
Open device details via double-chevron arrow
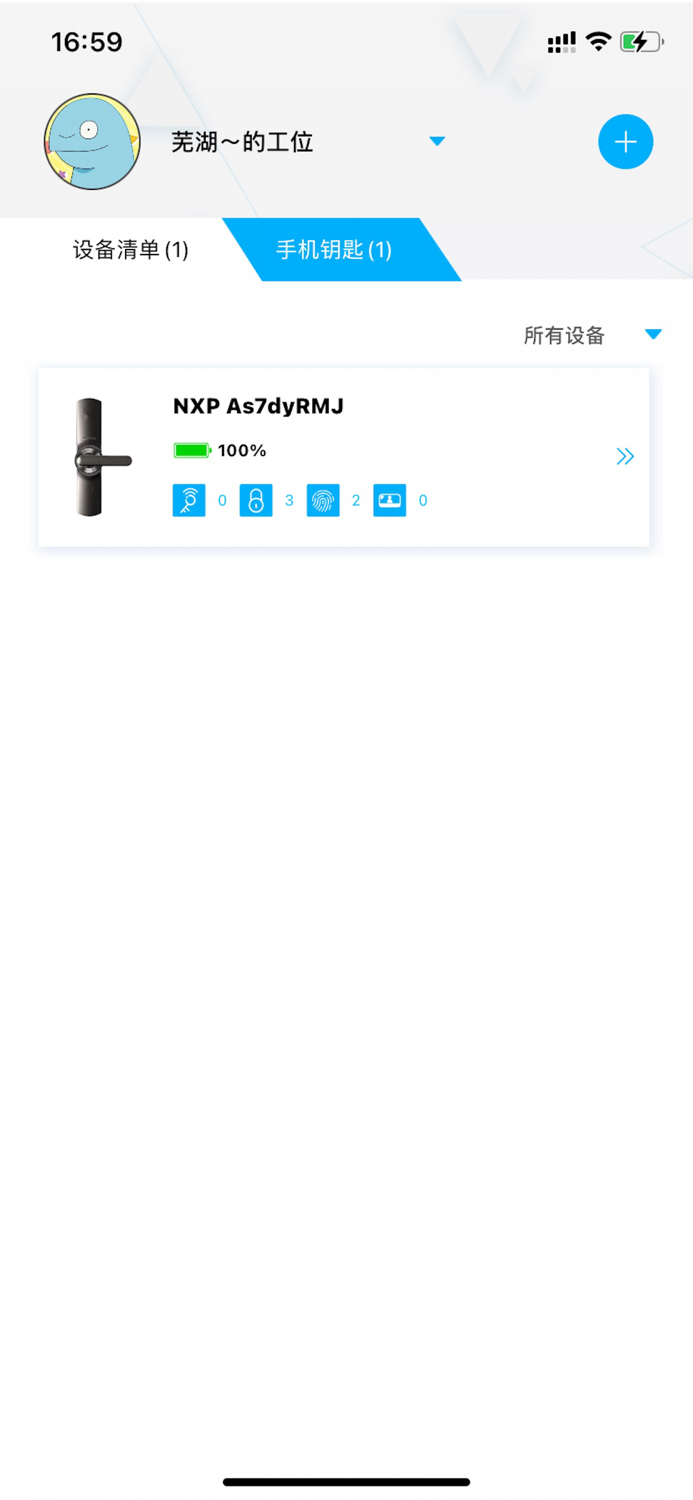pyautogui.click(x=625, y=457)
